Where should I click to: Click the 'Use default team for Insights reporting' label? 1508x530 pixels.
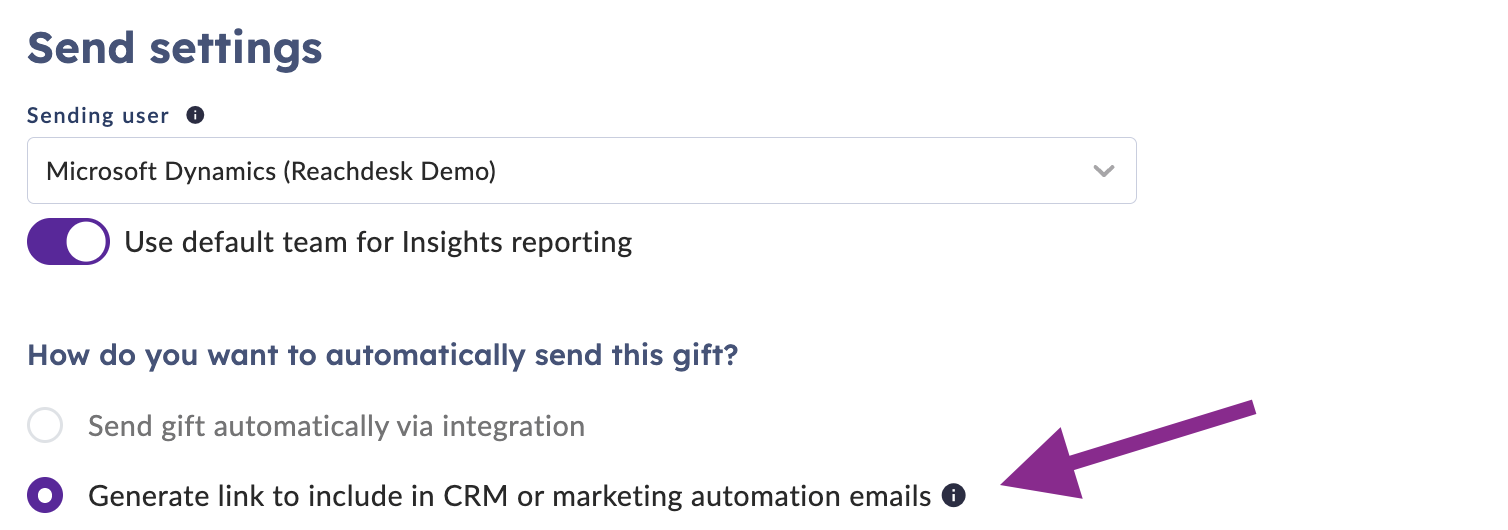[x=378, y=243]
